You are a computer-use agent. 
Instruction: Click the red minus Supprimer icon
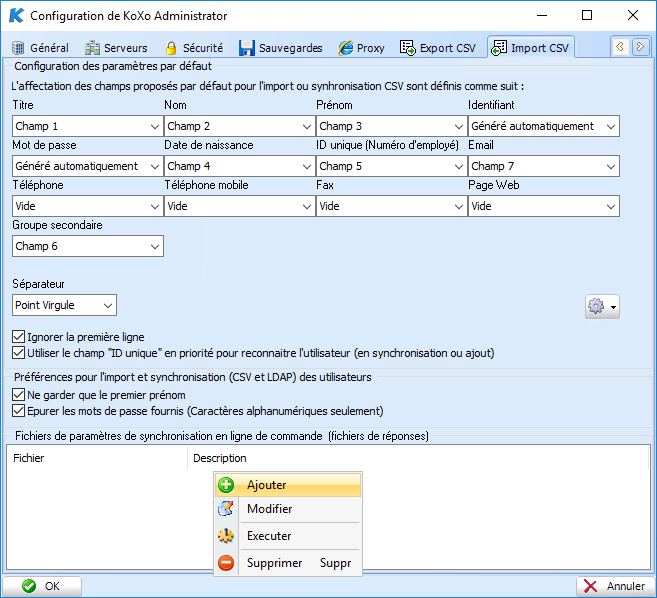[226, 562]
